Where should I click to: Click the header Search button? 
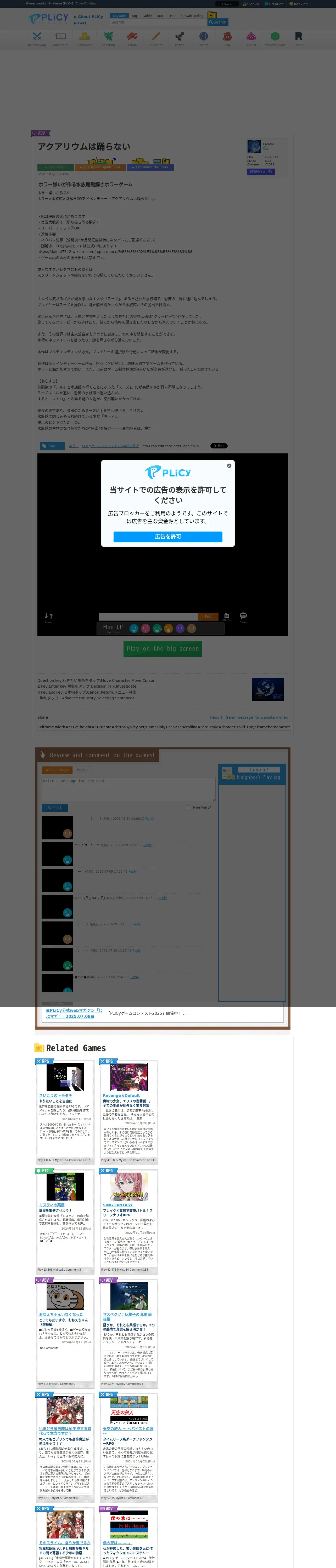[218, 22]
